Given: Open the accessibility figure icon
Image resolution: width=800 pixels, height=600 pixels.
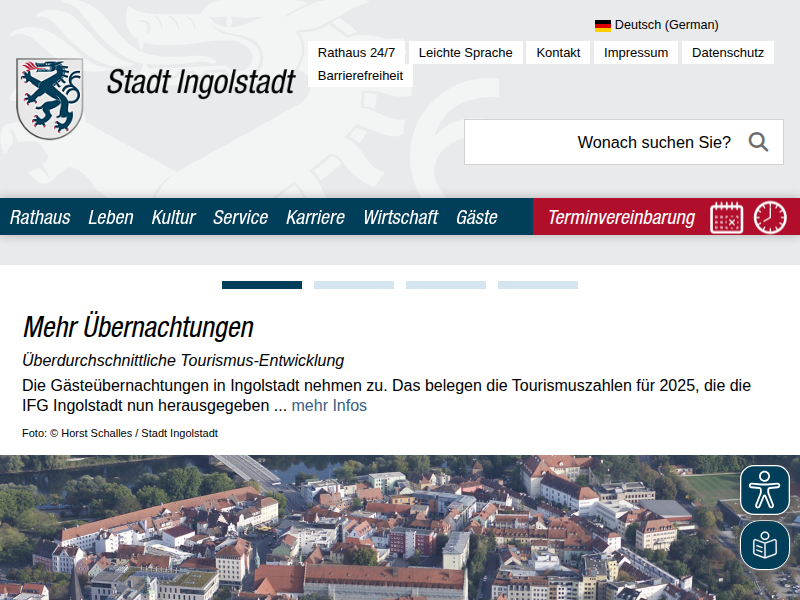Looking at the screenshot, I should click(765, 490).
